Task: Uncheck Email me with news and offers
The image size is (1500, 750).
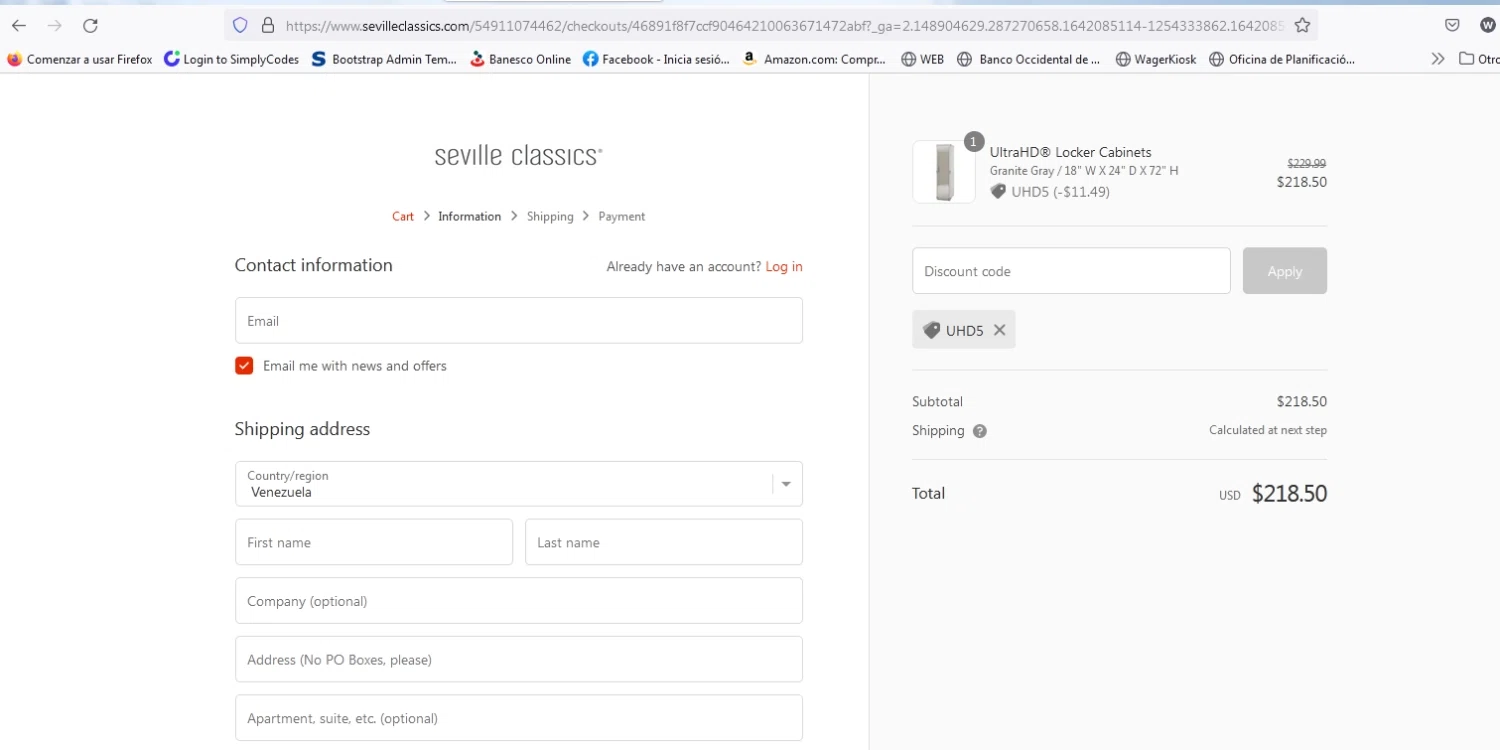Action: pyautogui.click(x=244, y=366)
